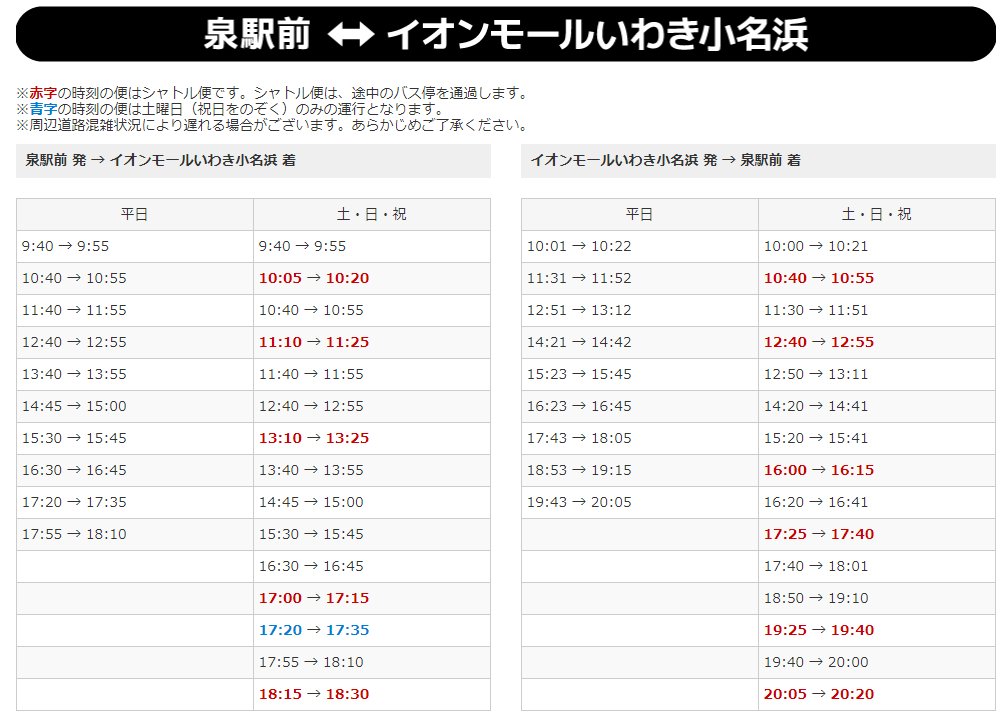Click 平日 header in the 泉駅前 着 table
Viewport: 1005px width, 718px height.
640,214
